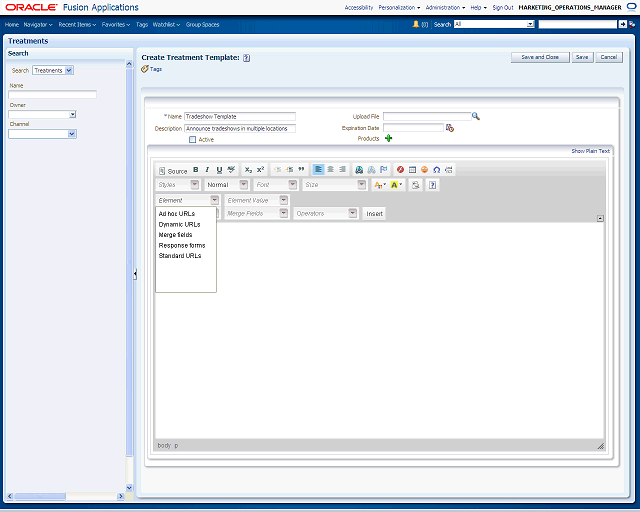Insert smiley emoticon
The width and height of the screenshot is (640, 512).
click(424, 170)
